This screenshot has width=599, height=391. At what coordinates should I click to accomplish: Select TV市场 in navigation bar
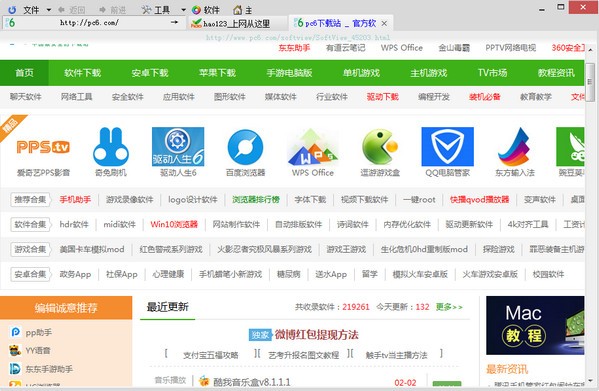pos(492,73)
